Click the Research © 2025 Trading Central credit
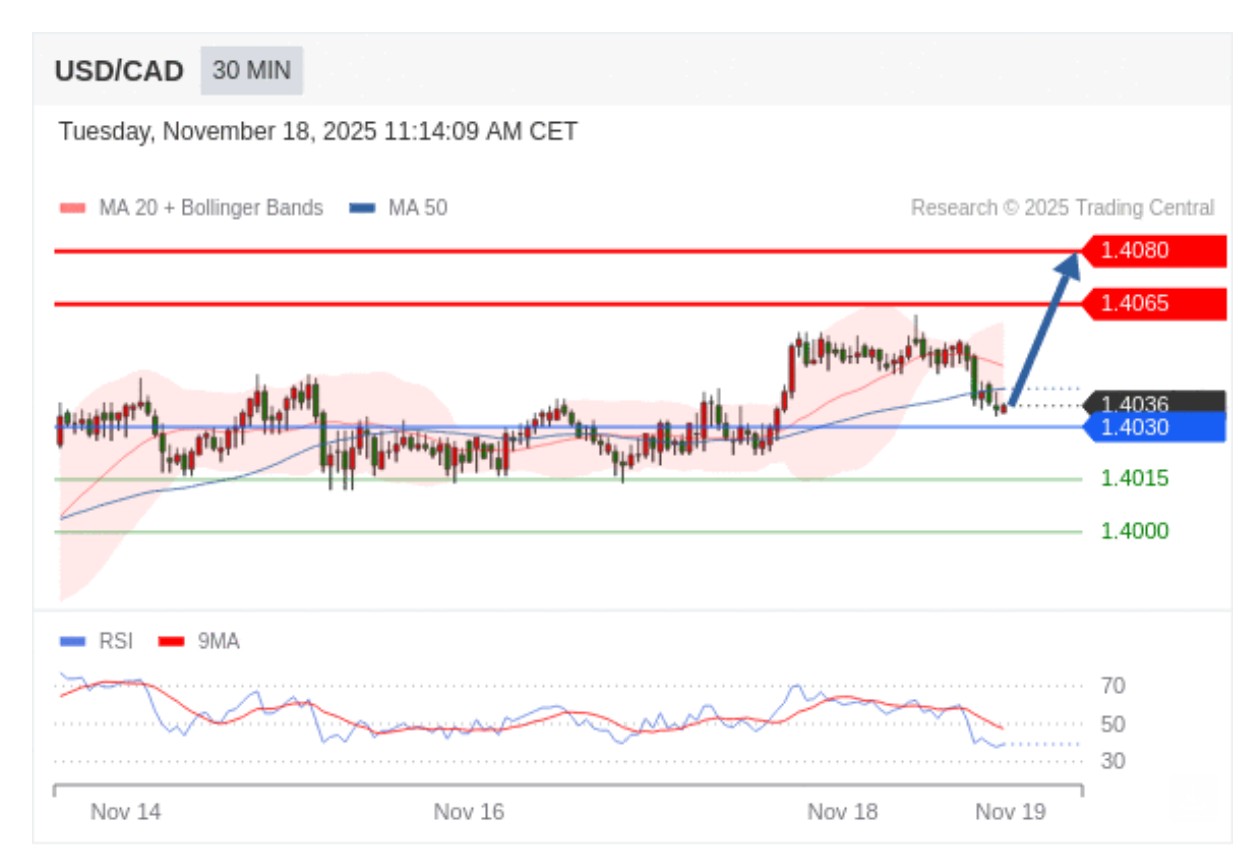This screenshot has width=1248, height=864. [x=1062, y=208]
